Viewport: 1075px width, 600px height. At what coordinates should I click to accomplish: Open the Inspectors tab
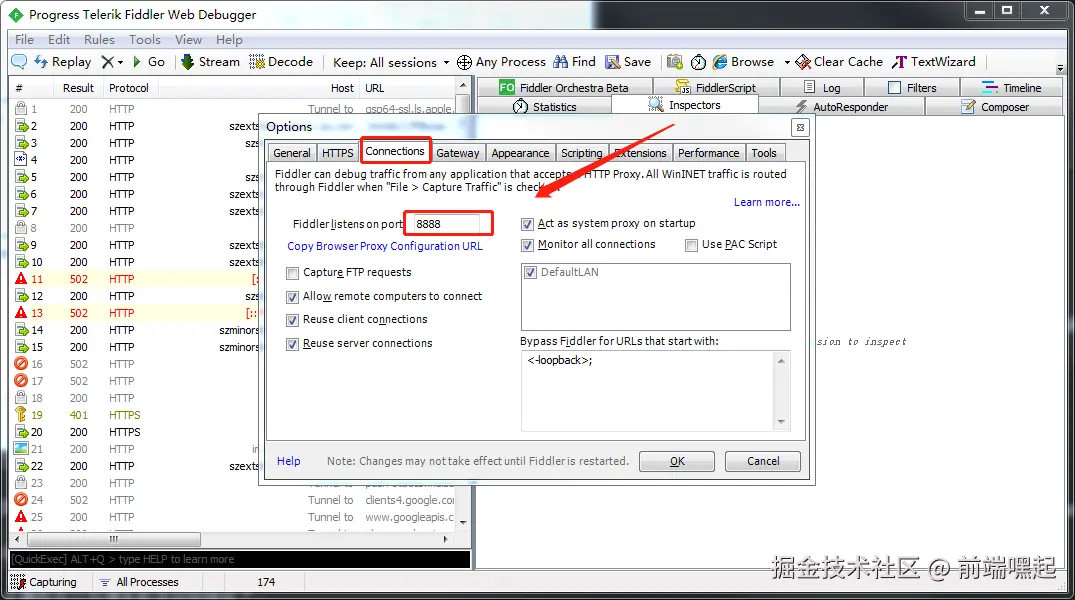coord(684,105)
